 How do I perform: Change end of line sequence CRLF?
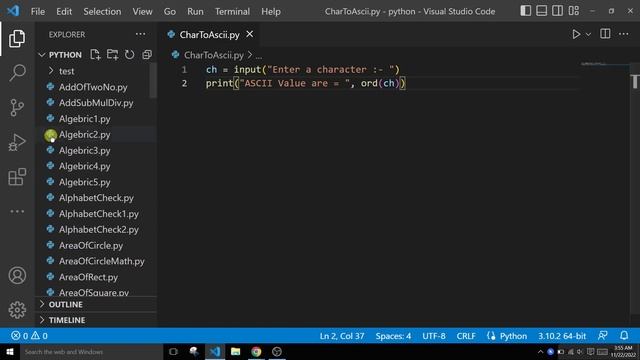pyautogui.click(x=466, y=336)
